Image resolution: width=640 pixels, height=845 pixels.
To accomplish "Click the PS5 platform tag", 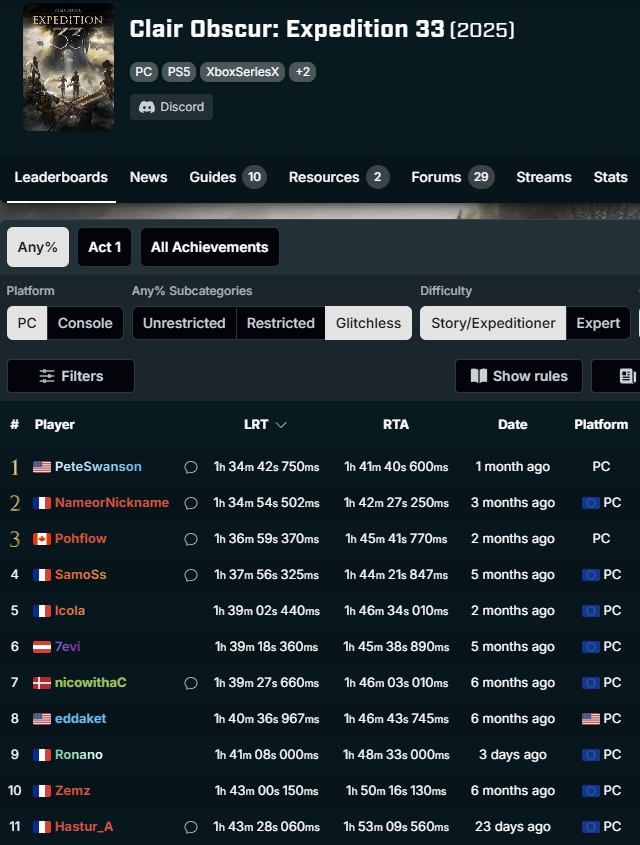I will 179,72.
